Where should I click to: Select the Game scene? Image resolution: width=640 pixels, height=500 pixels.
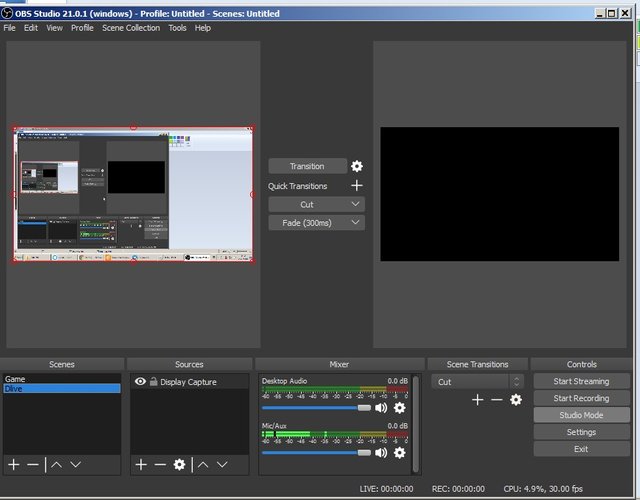(62, 379)
